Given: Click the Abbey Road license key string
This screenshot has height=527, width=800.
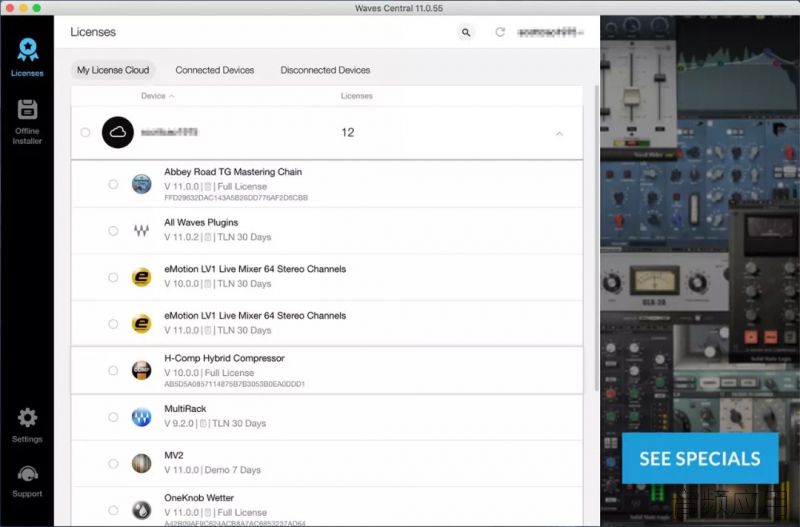Looking at the screenshot, I should 236,198.
